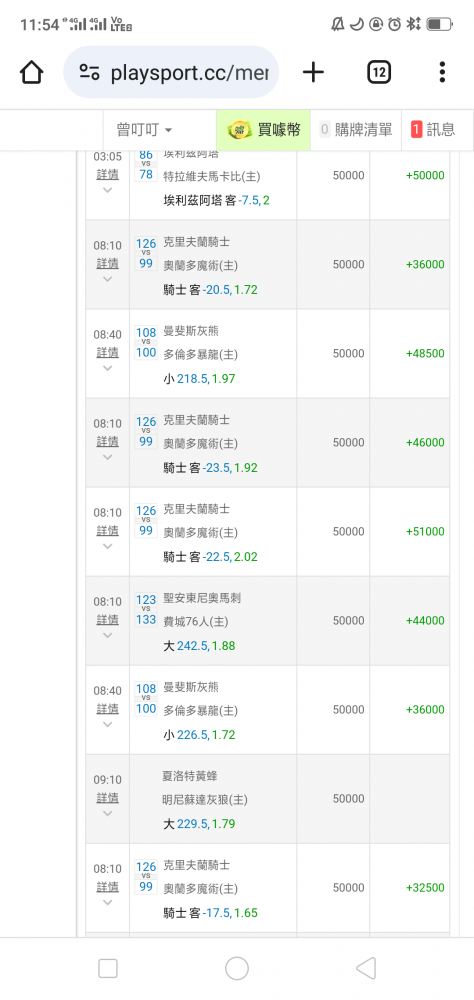Open the tab switcher showing 12 tabs

378,72
